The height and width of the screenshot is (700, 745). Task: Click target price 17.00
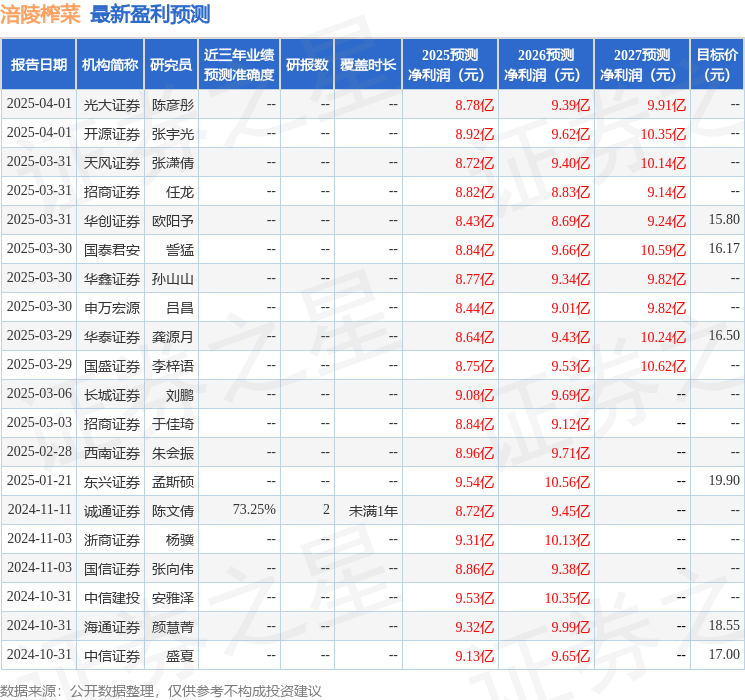pyautogui.click(x=724, y=654)
